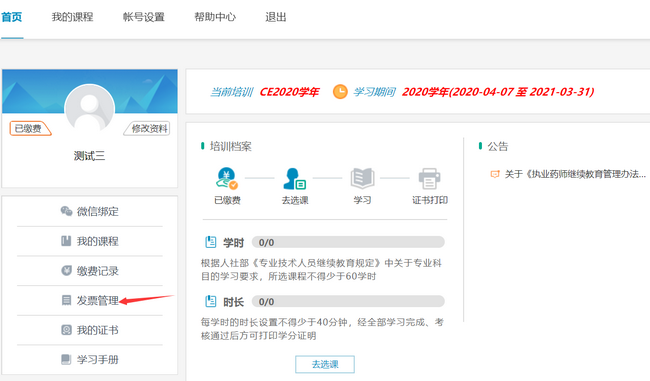Click the 去选课 button at bottom
This screenshot has height=381, width=650.
325,364
